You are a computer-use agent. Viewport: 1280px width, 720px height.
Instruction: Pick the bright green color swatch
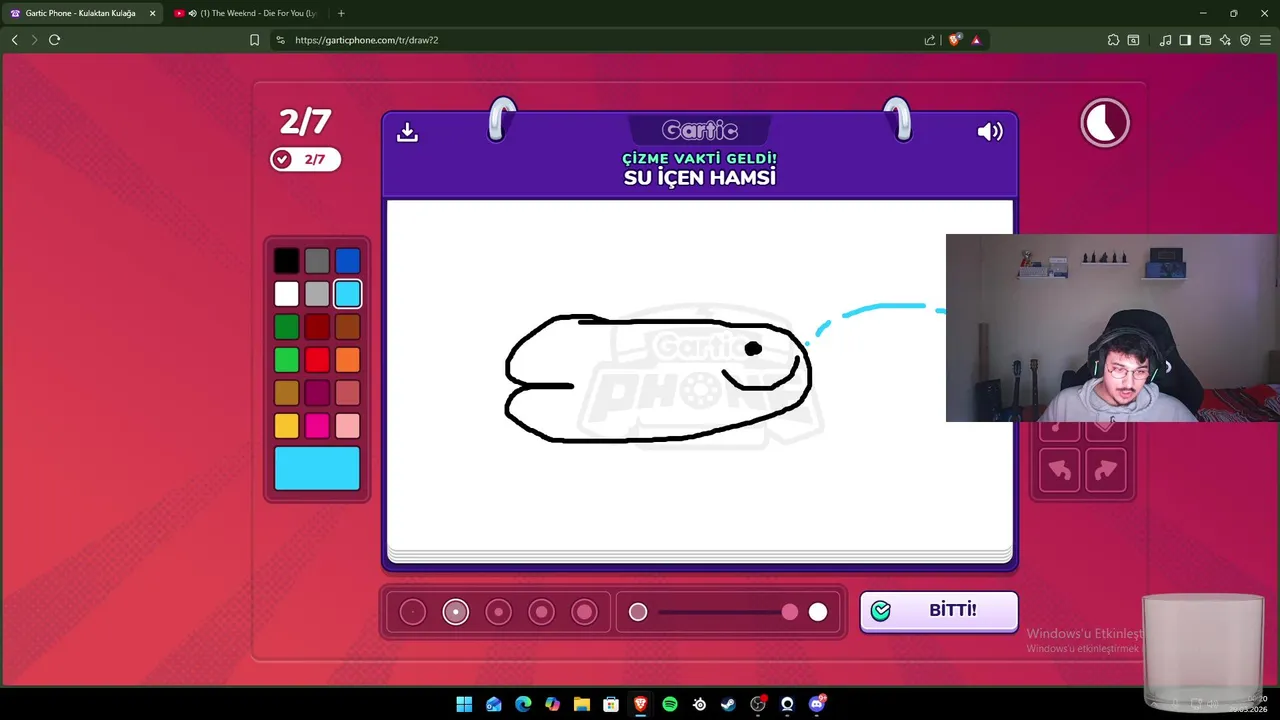[287, 360]
